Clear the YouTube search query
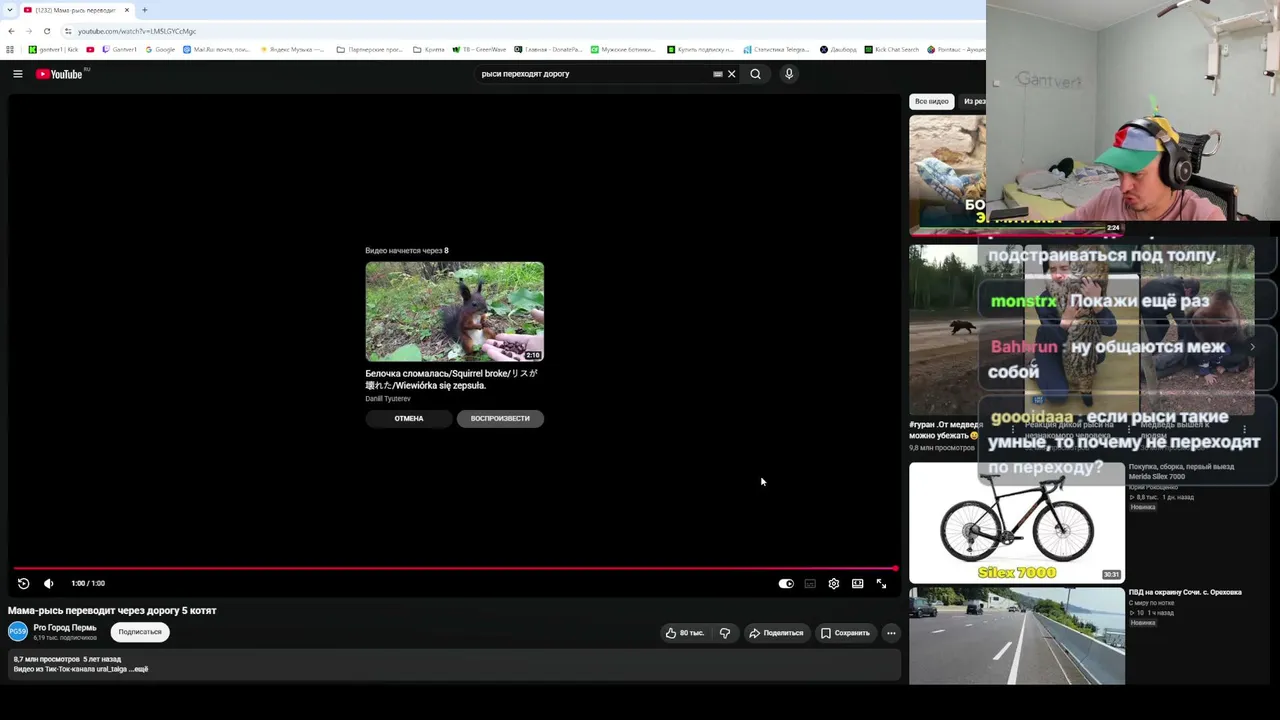Image resolution: width=1280 pixels, height=720 pixels. [x=731, y=74]
